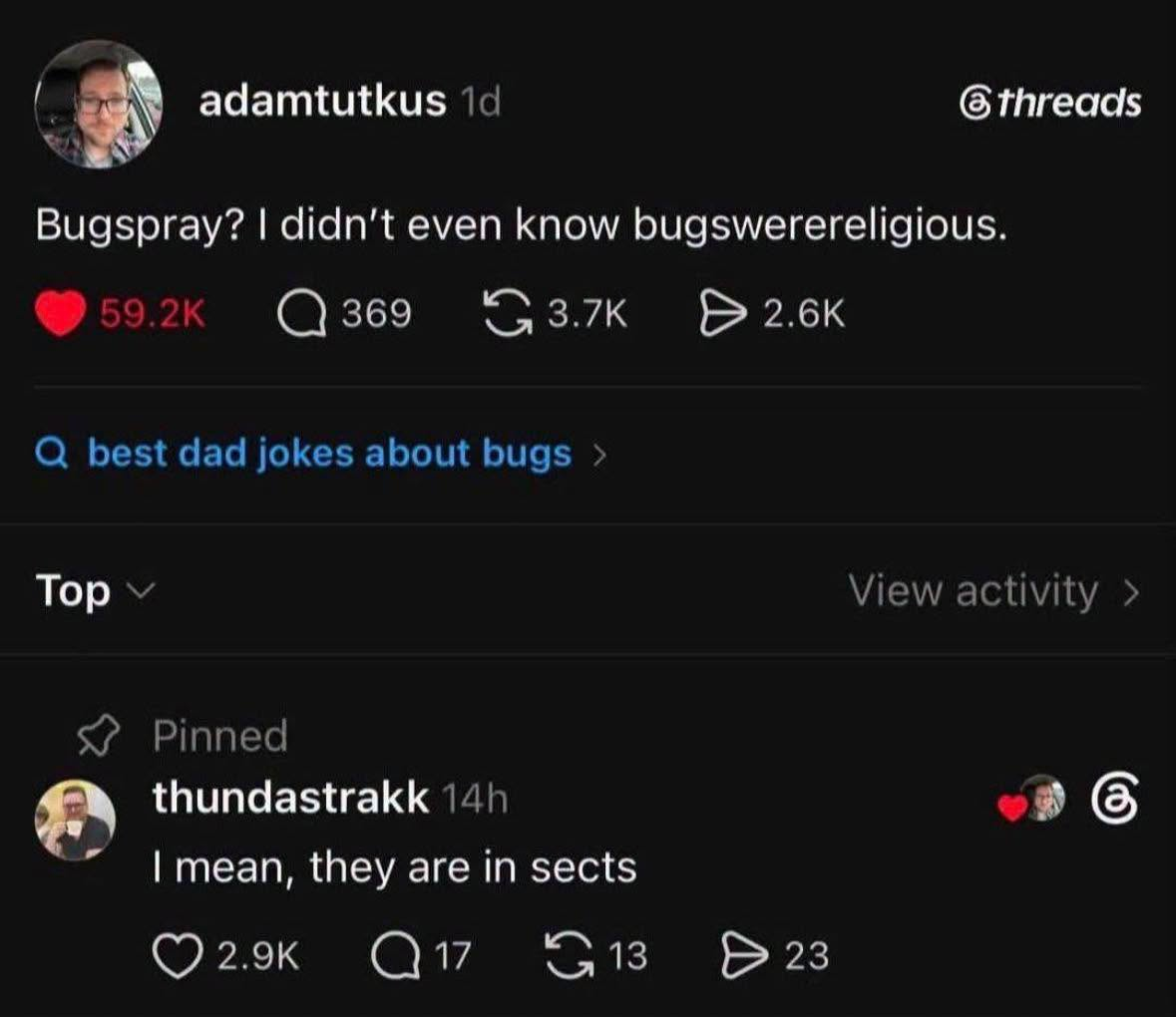Click the Threads logo next to pinned reply

(x=1113, y=800)
